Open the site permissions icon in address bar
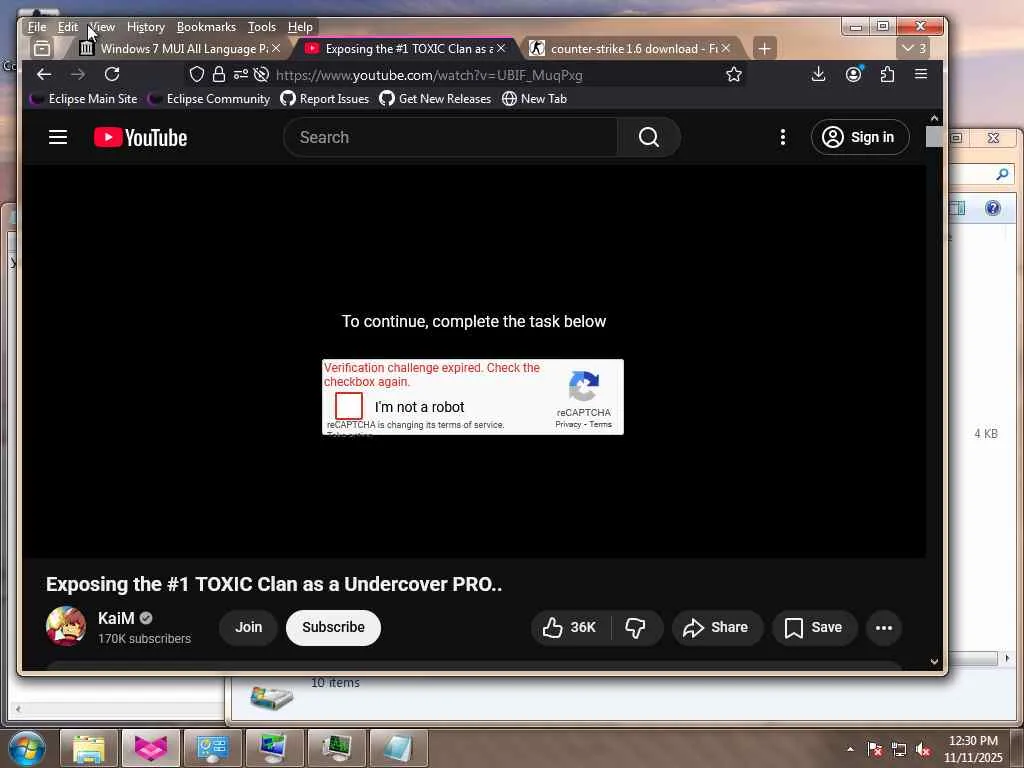 click(x=240, y=74)
